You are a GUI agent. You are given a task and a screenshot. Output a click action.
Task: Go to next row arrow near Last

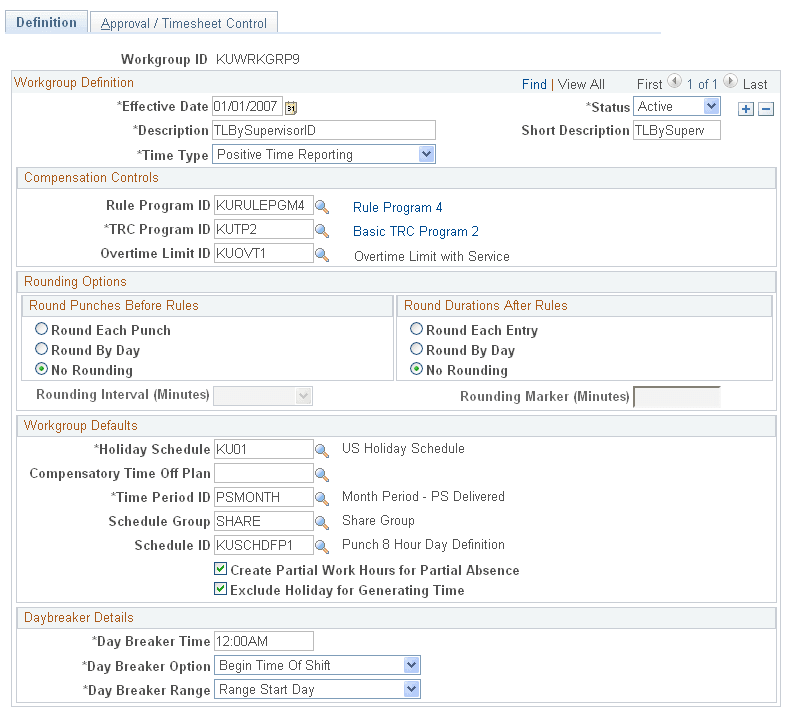point(730,81)
